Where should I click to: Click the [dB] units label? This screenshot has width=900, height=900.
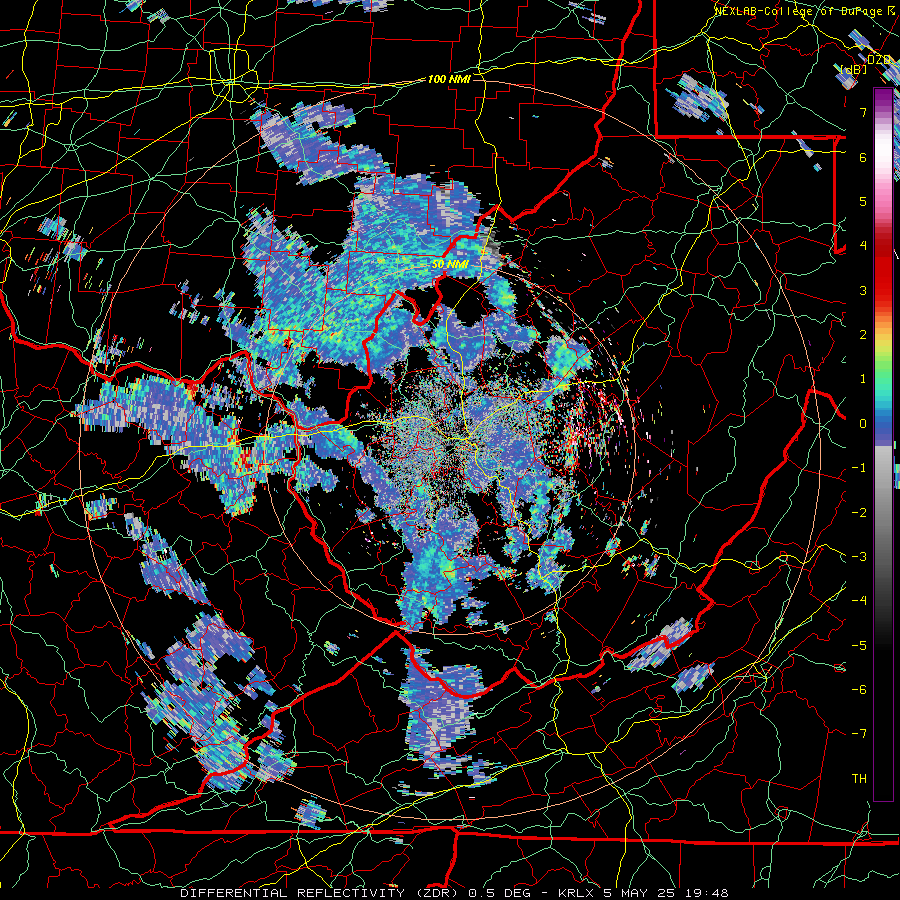click(x=854, y=69)
